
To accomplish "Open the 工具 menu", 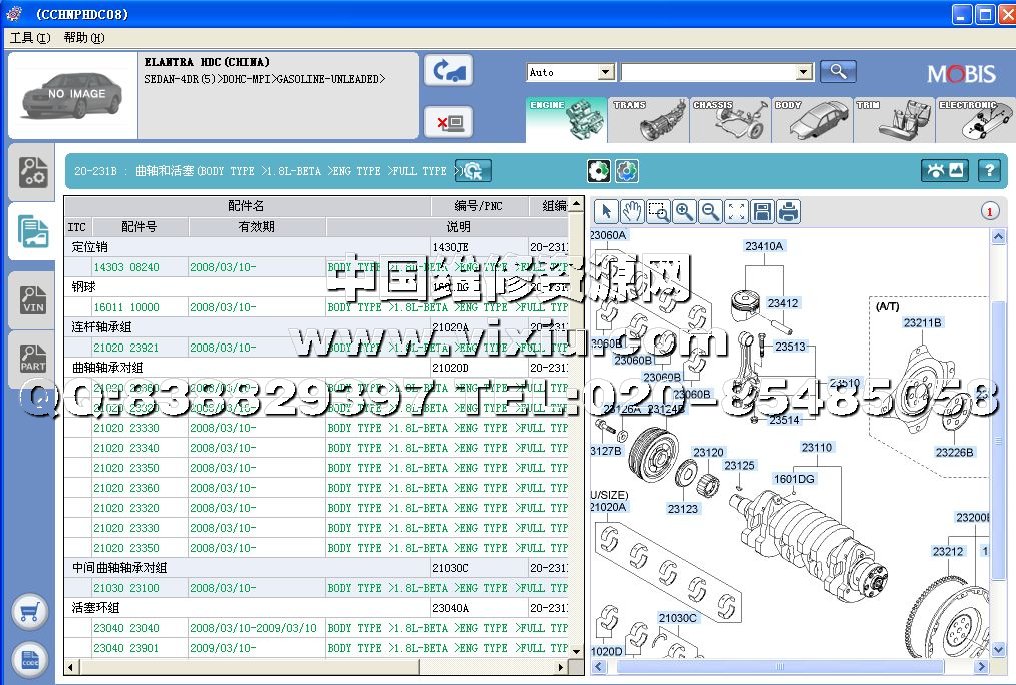I will [29, 38].
